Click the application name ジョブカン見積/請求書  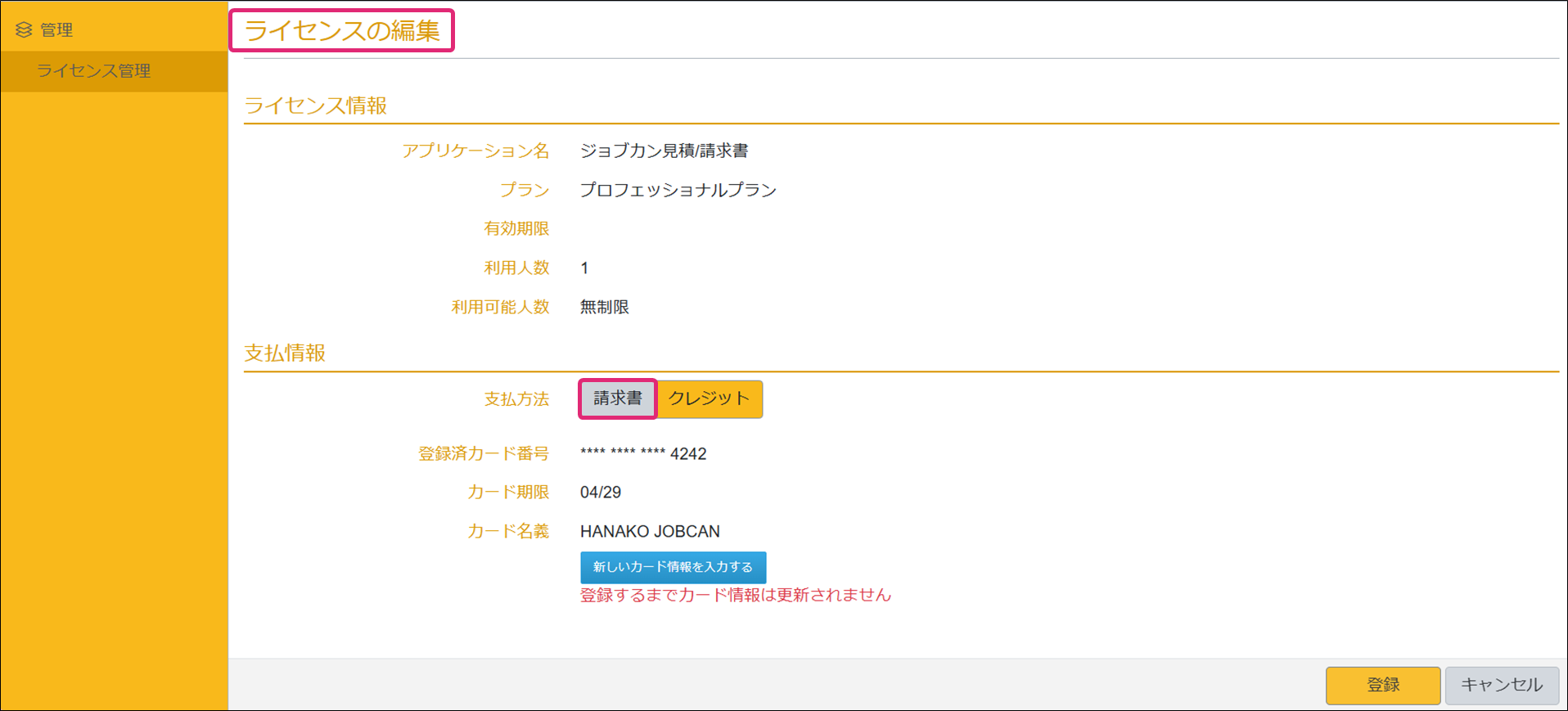664,151
